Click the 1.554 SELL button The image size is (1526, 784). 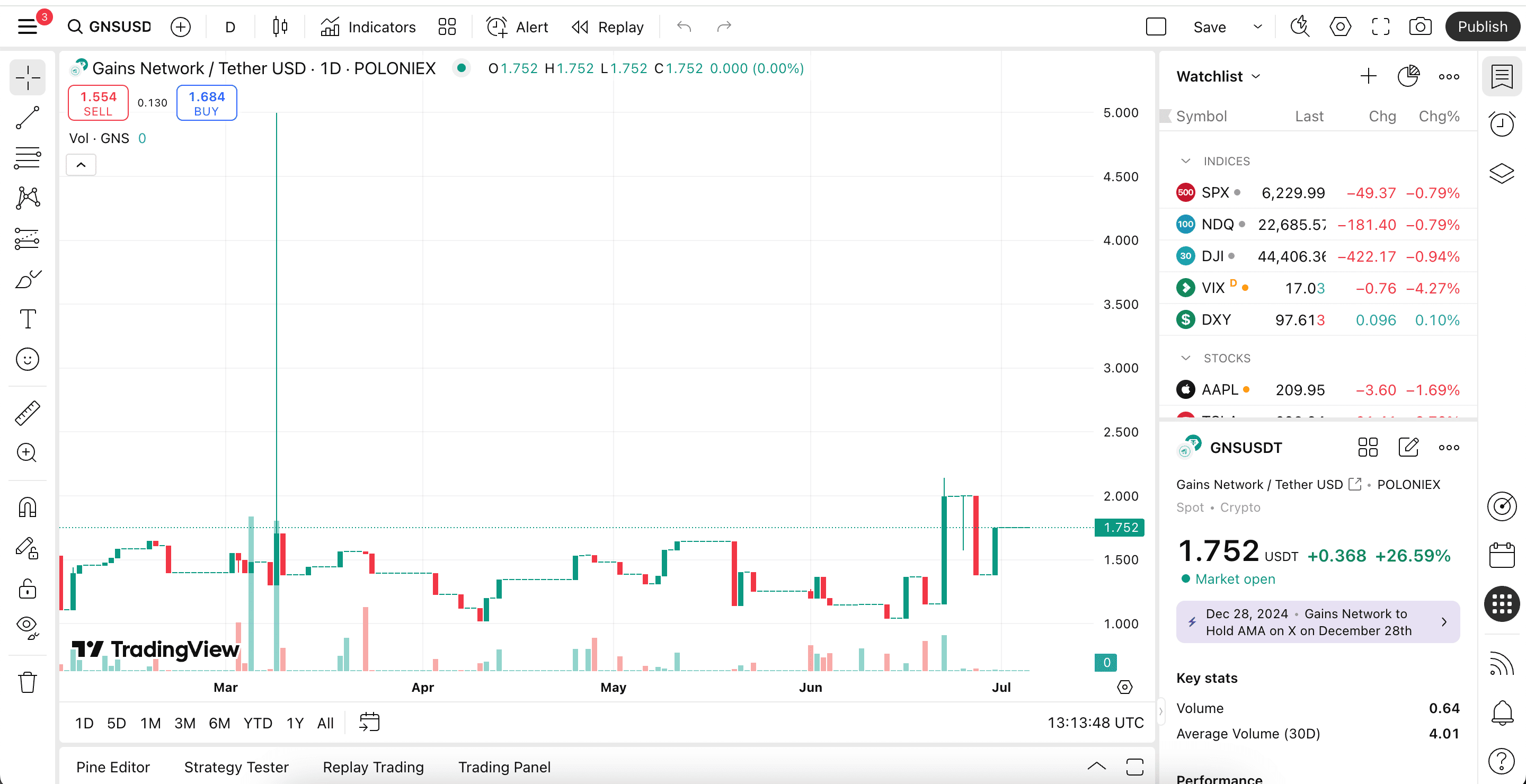pos(99,103)
